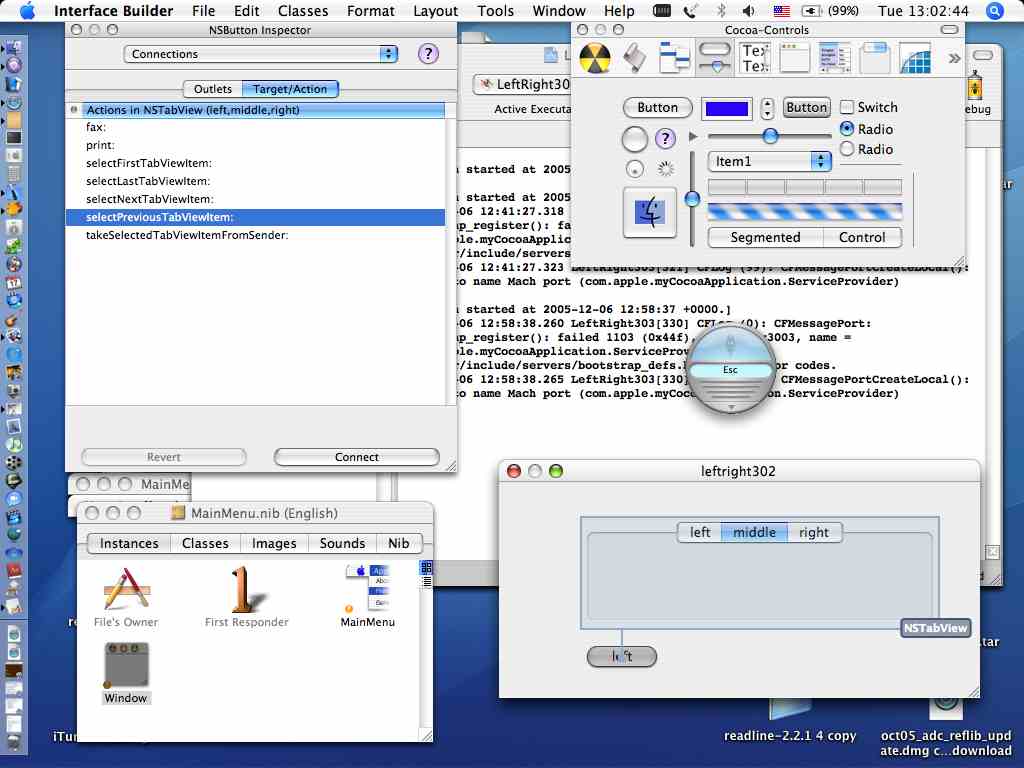
Task: Open the Item1 popup button in palette
Action: (769, 161)
